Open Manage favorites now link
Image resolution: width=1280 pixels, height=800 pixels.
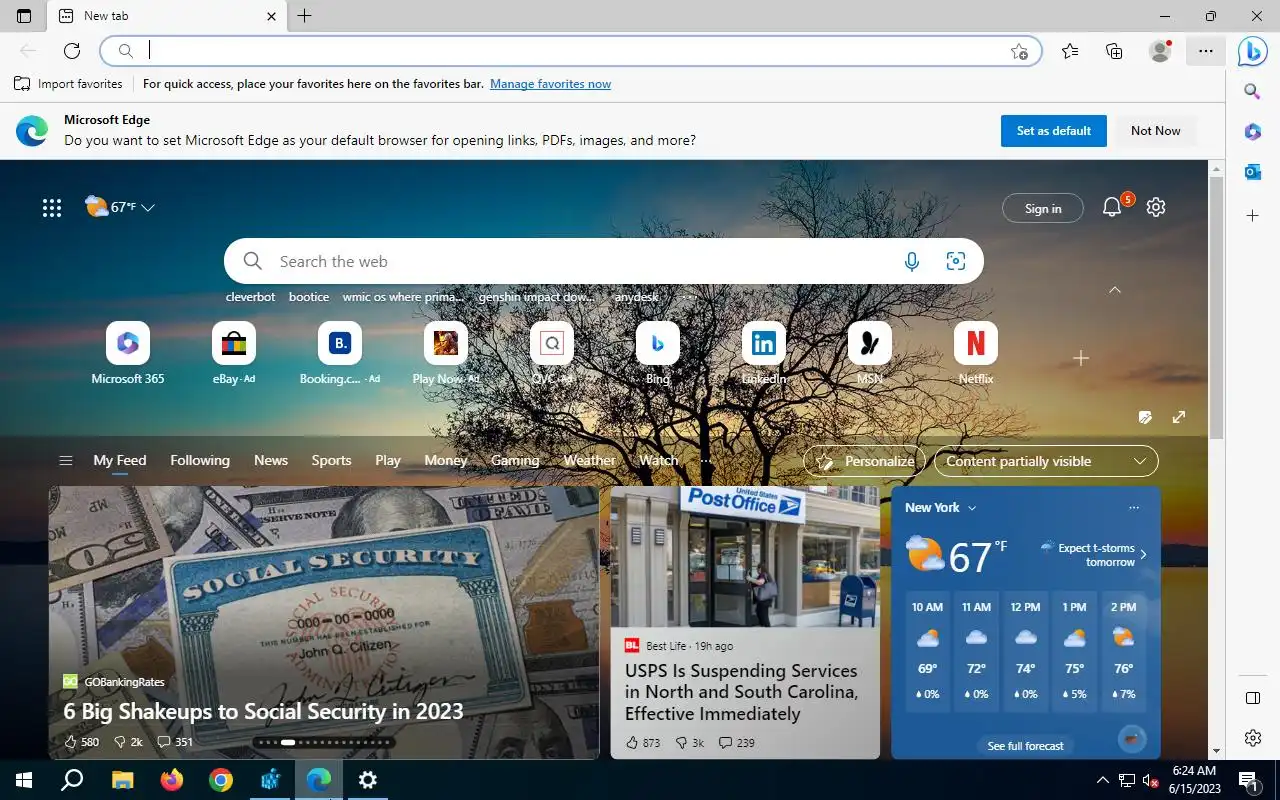[550, 84]
